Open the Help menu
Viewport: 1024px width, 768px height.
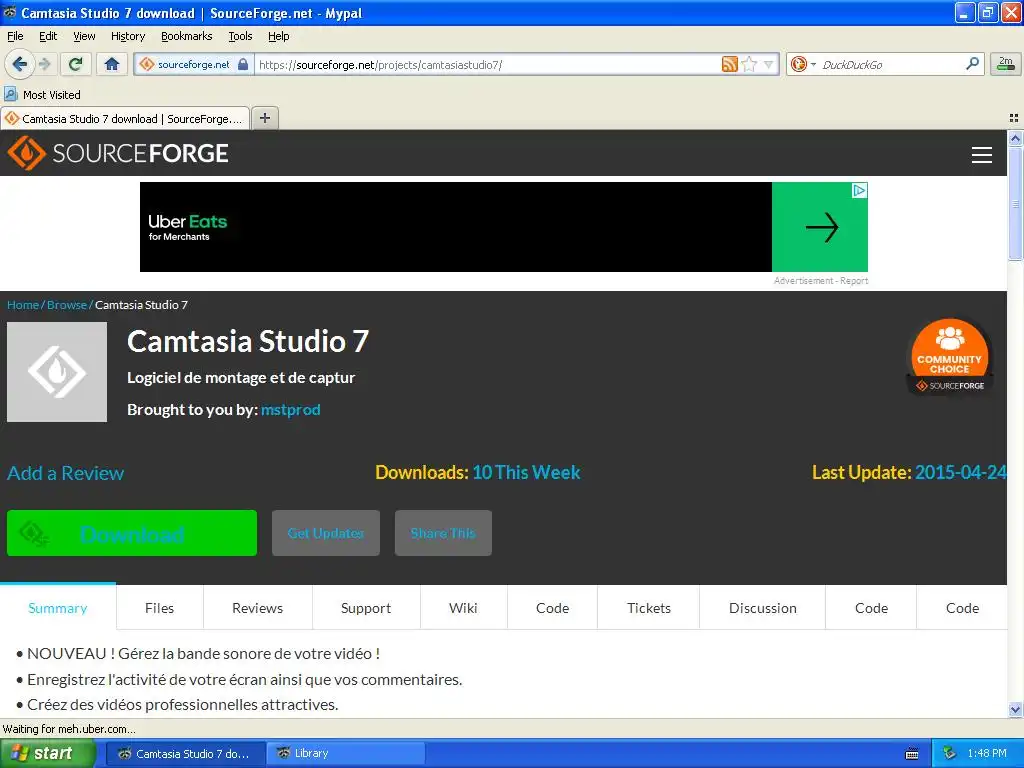[278, 36]
